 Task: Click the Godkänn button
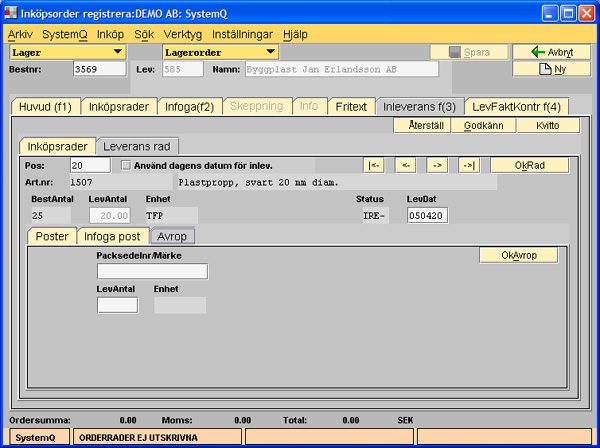[484, 125]
